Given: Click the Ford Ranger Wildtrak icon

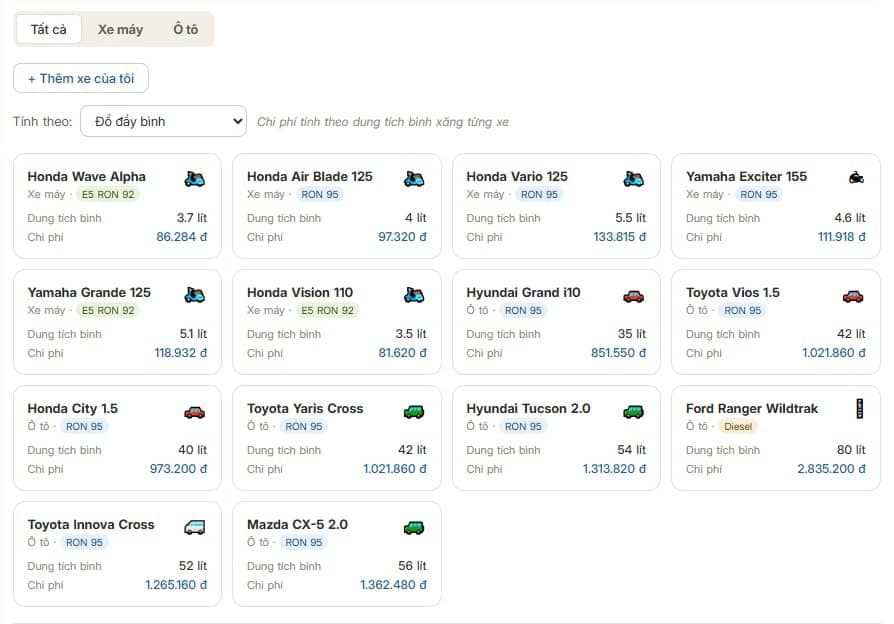Looking at the screenshot, I should click(860, 408).
